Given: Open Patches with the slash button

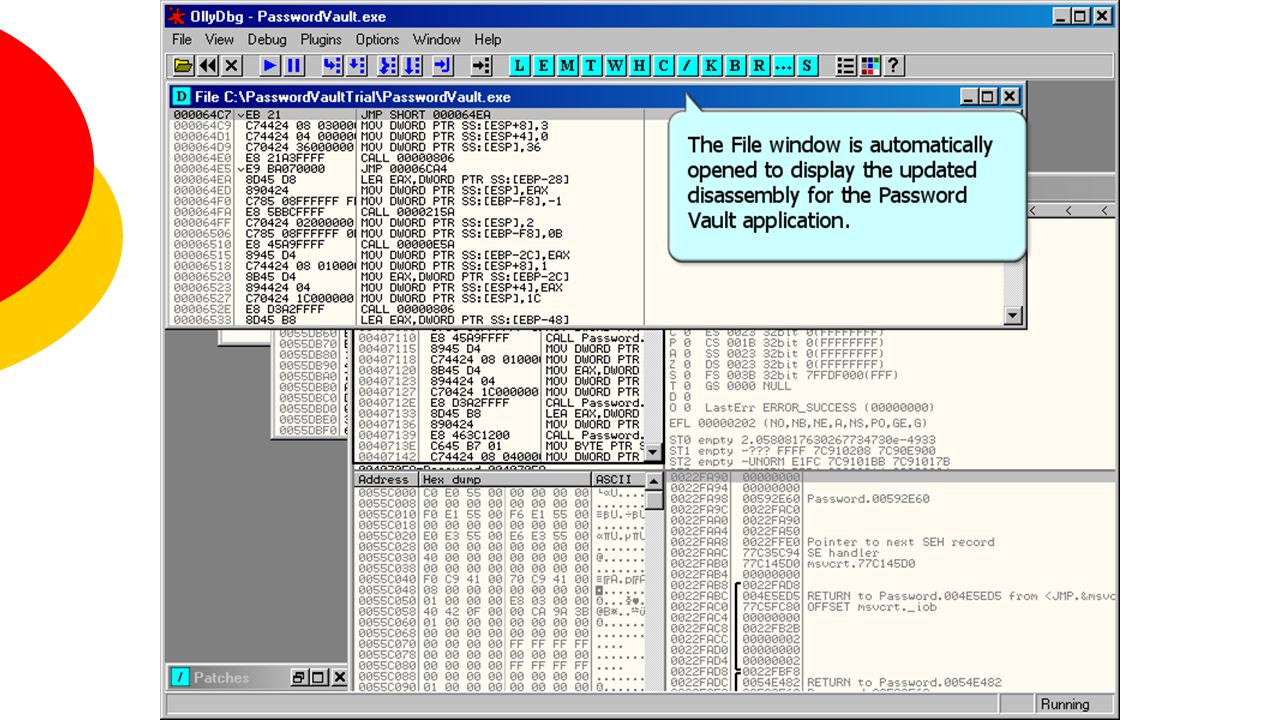Looking at the screenshot, I should click(x=687, y=66).
